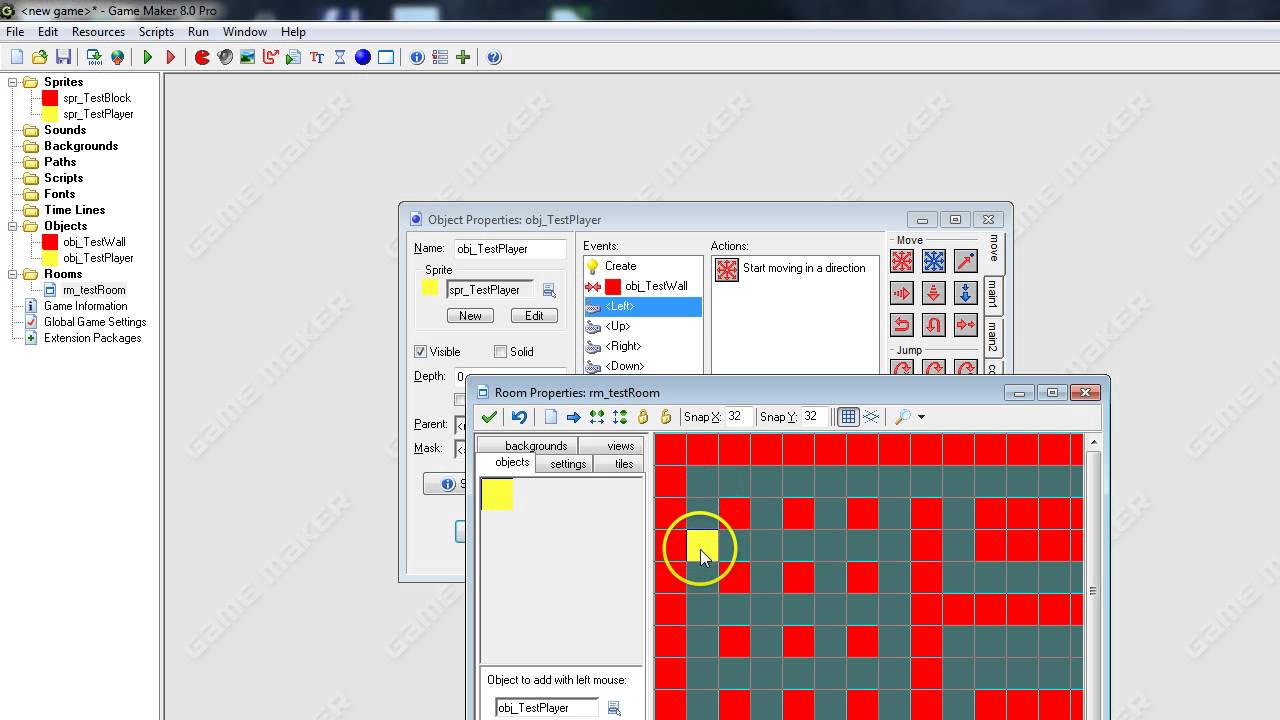Open an existing game file

[x=40, y=57]
